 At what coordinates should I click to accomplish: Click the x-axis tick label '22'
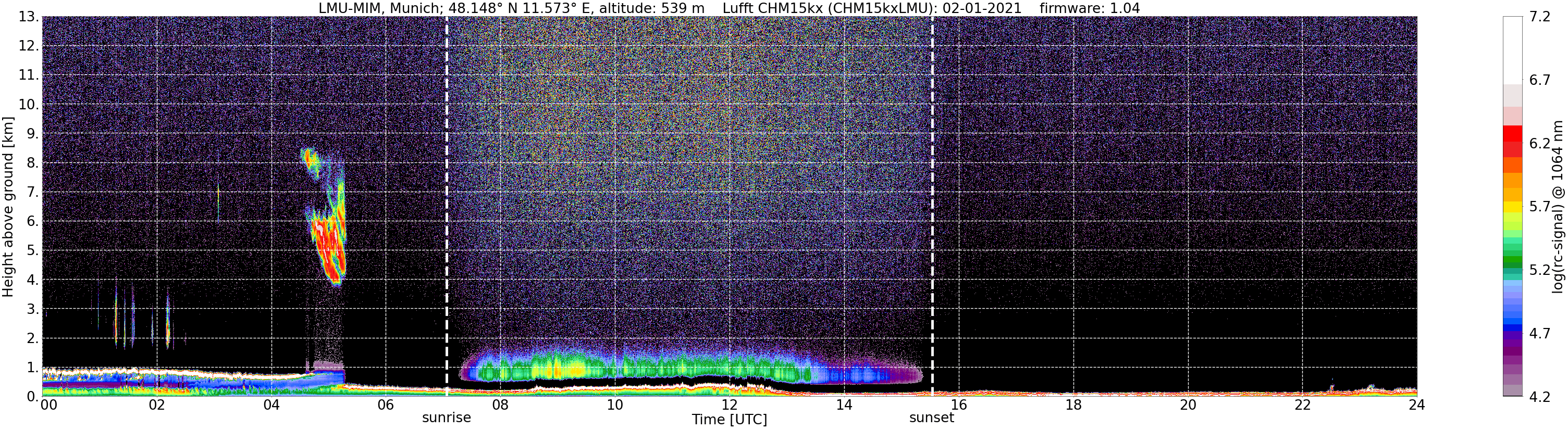point(1302,405)
